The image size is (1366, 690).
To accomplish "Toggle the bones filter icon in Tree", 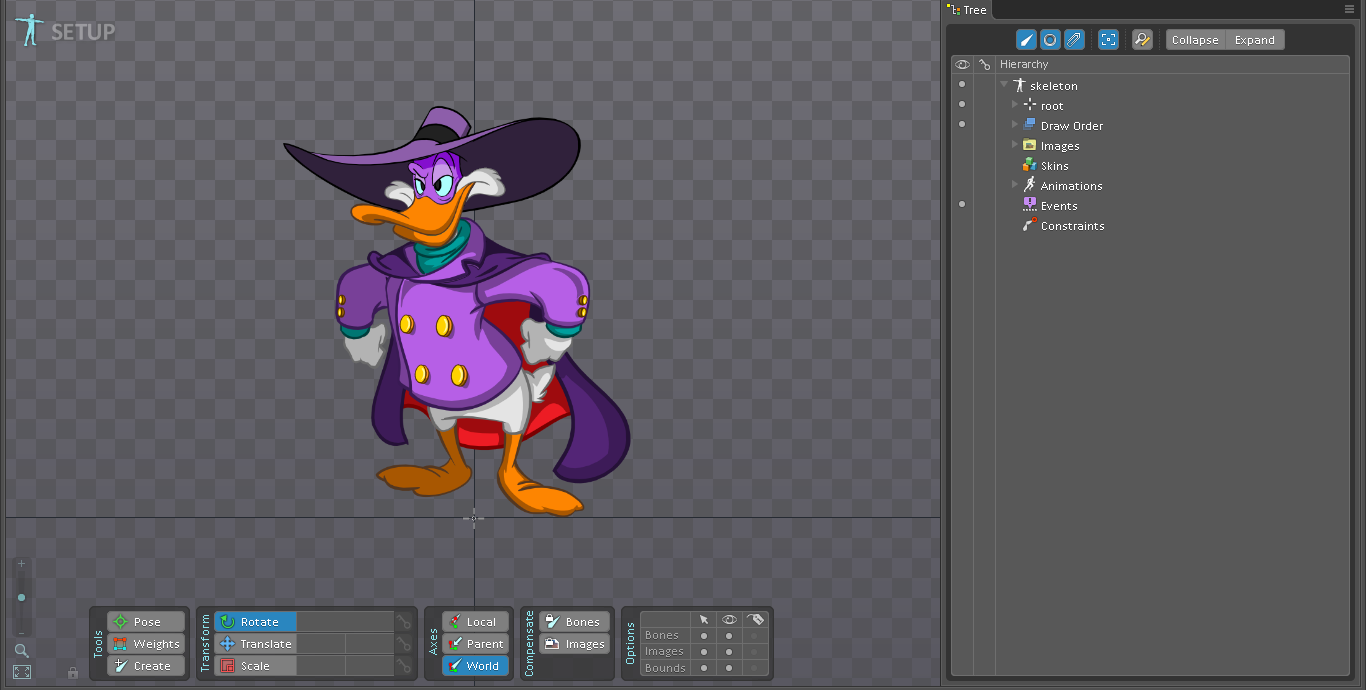I will pyautogui.click(x=1026, y=40).
